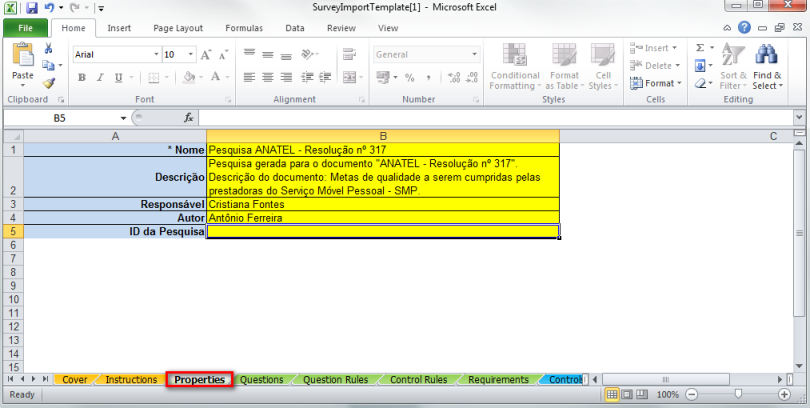Open Sort & Filter menu
Viewport: 810px width, 408px height.
(x=733, y=67)
